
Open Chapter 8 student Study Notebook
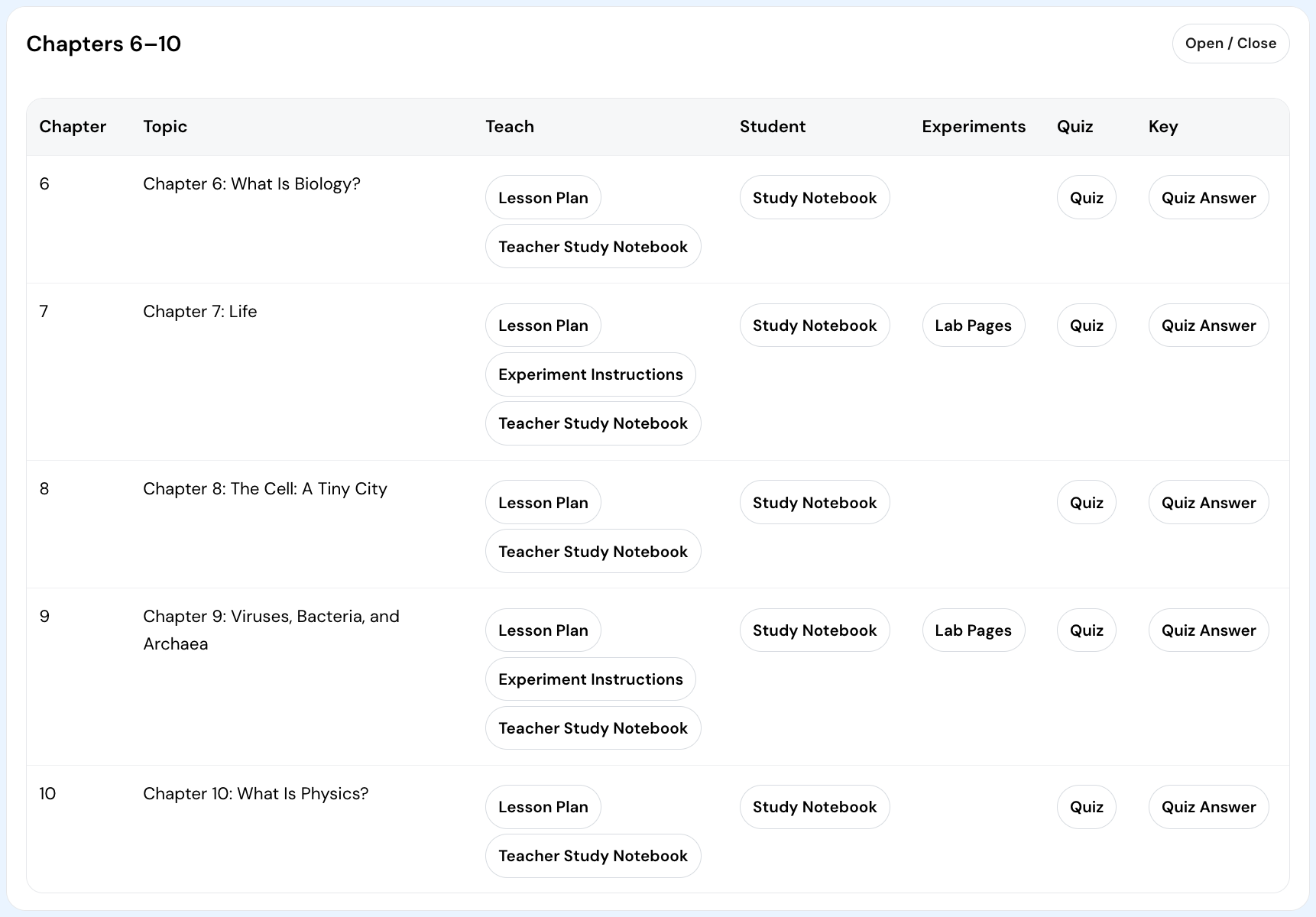pos(814,503)
